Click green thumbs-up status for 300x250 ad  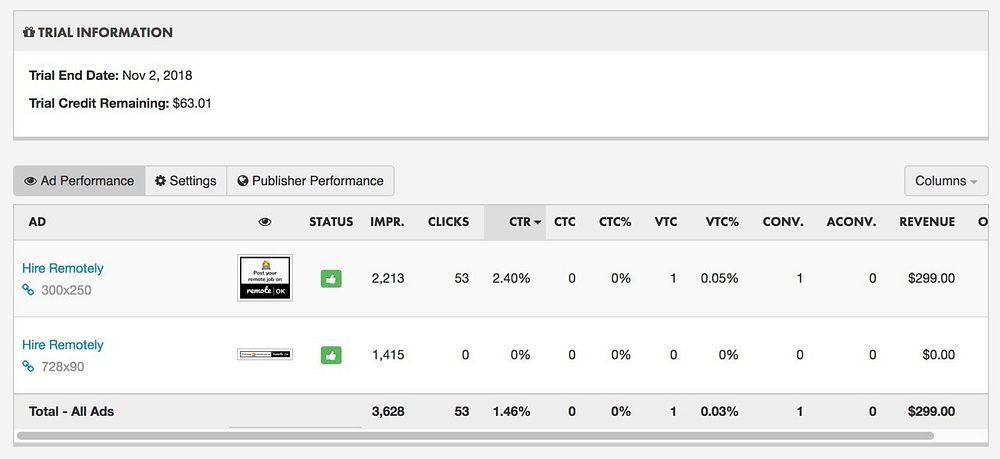pyautogui.click(x=331, y=278)
